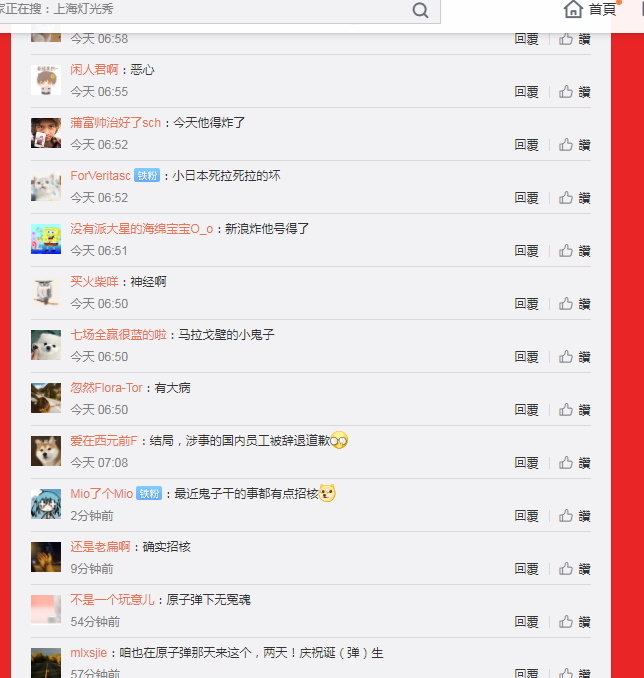
Task: Click the 铁粉 badge next to Mio了个Mio
Action: [149, 493]
